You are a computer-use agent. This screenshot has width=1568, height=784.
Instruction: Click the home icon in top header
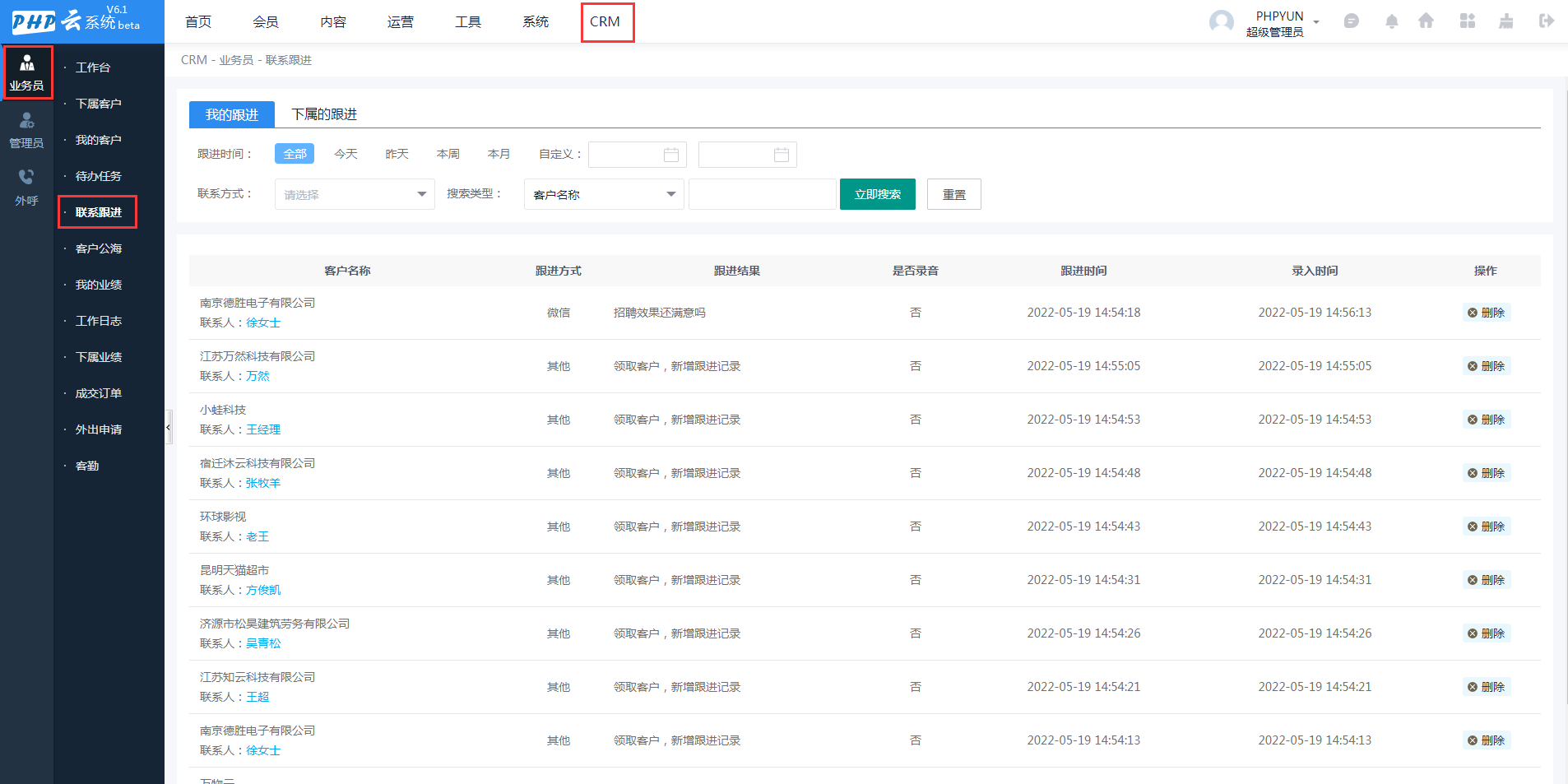coord(1426,21)
